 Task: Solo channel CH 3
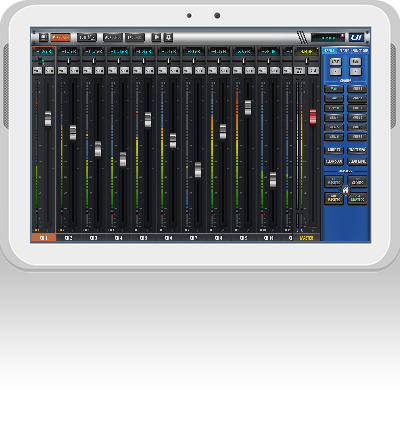point(99,71)
